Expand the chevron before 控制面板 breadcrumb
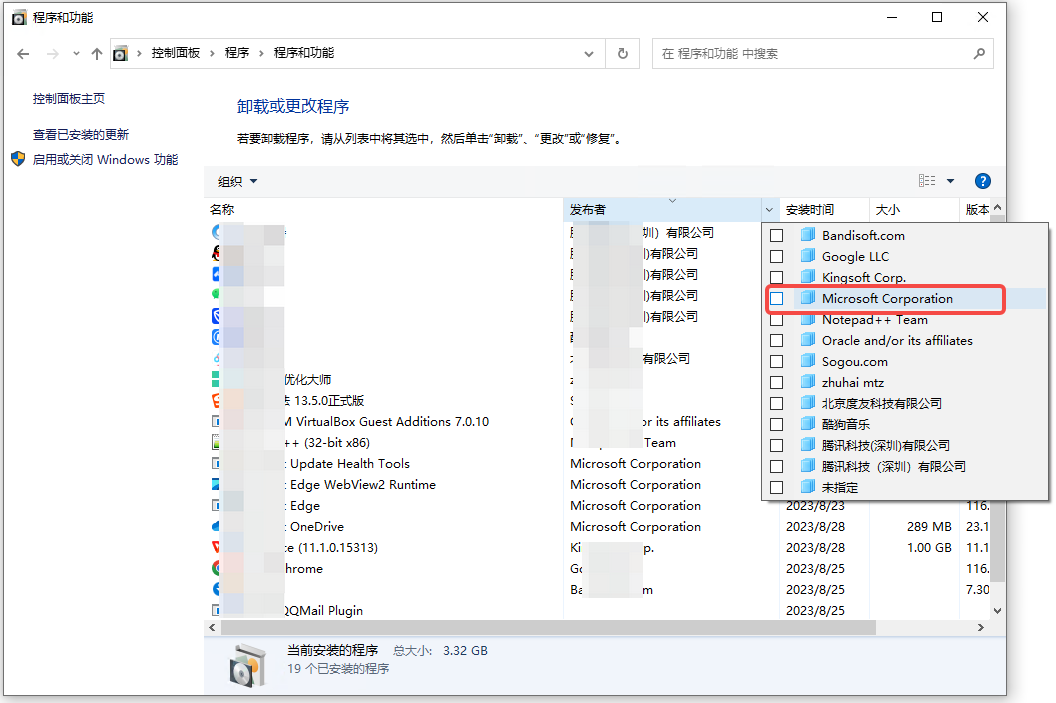This screenshot has width=1056, height=703. point(139,53)
